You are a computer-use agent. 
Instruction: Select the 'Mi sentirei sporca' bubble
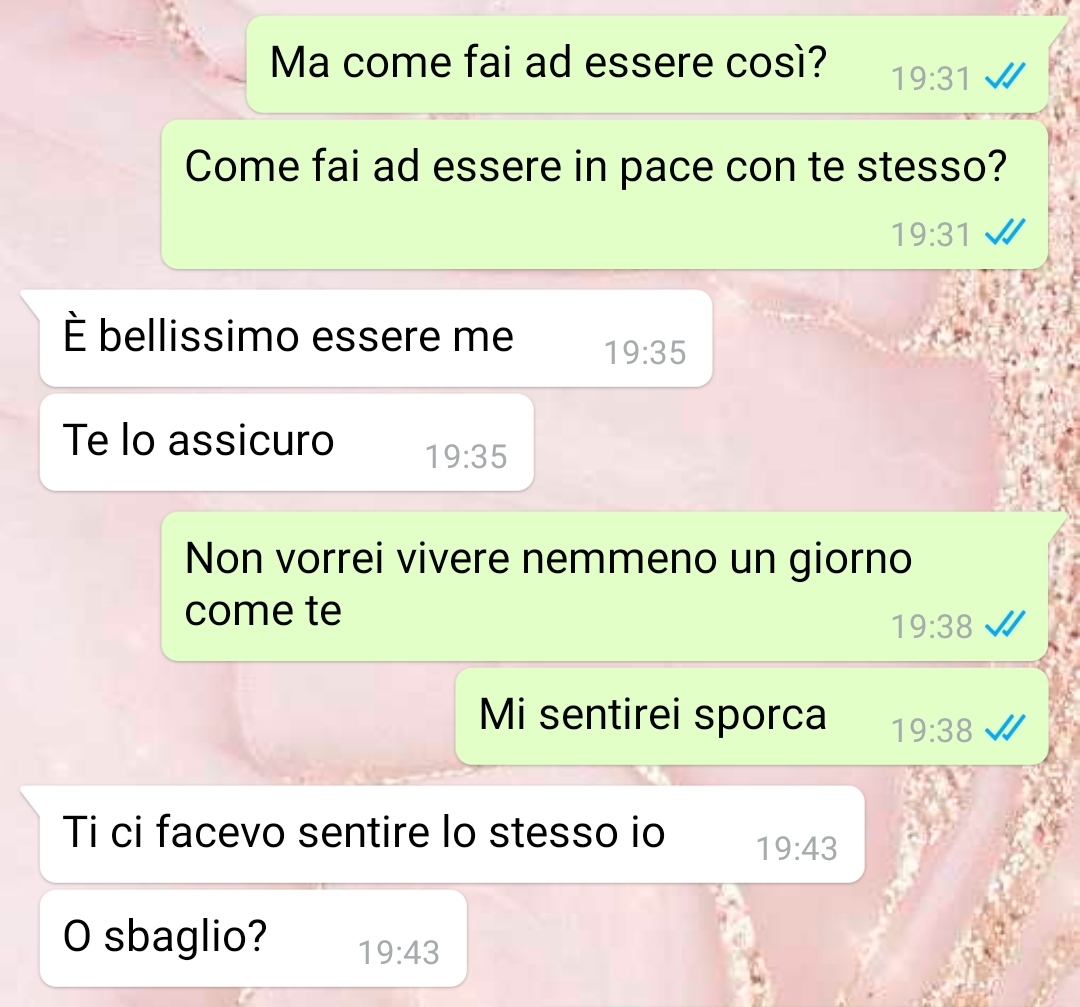click(751, 716)
